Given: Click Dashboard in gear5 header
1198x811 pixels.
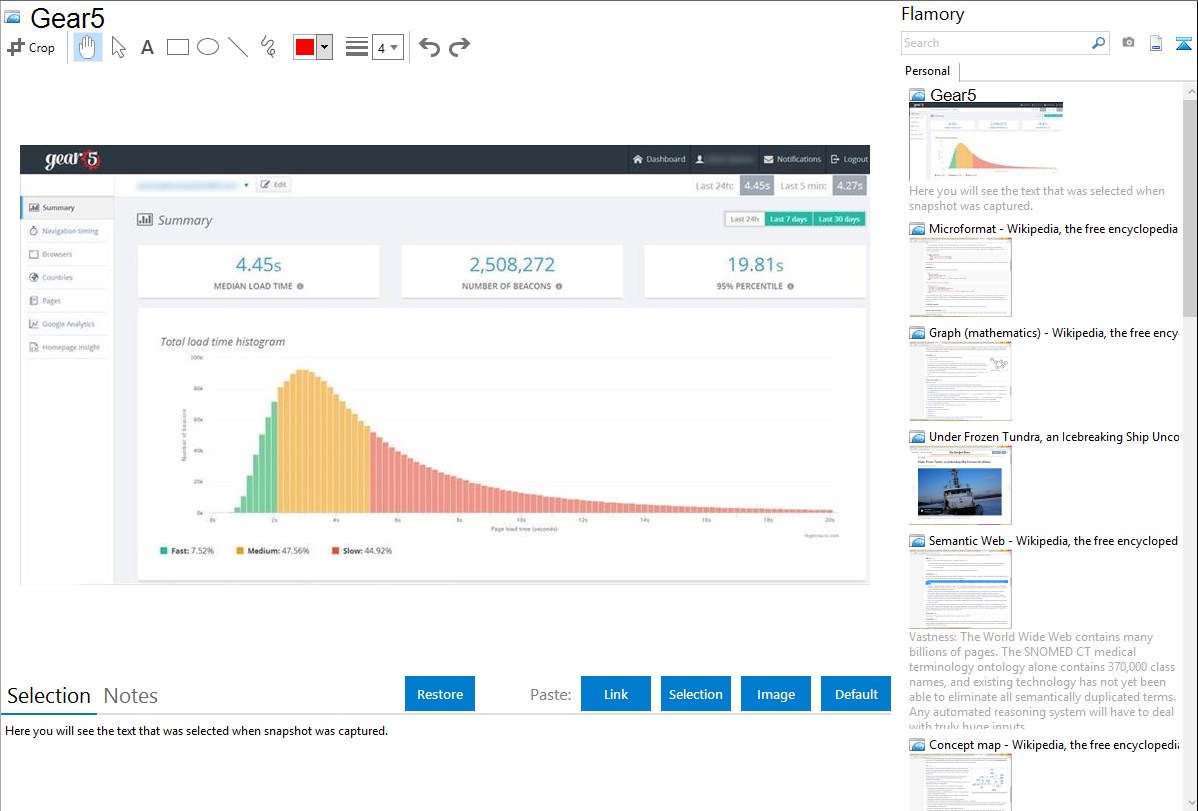Looking at the screenshot, I should point(659,159).
